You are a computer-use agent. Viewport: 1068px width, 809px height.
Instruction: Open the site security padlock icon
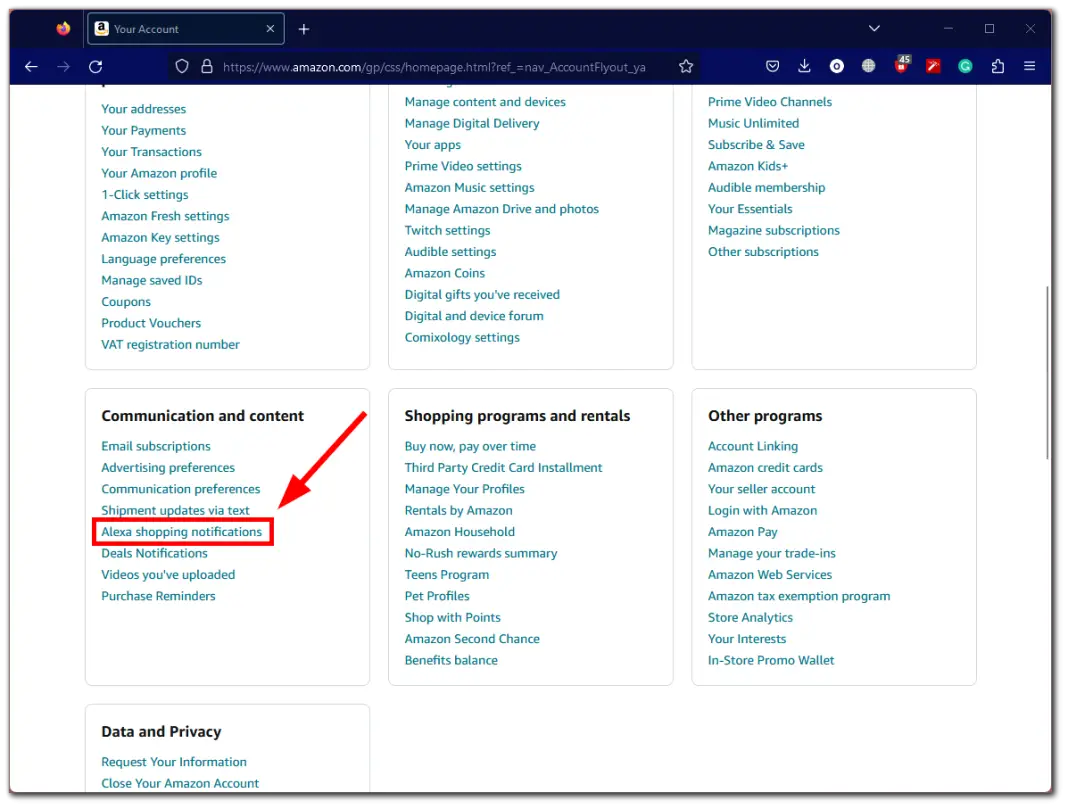(x=207, y=67)
